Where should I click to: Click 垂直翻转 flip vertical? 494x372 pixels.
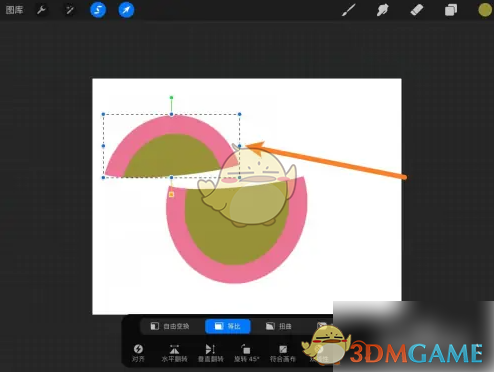coord(210,353)
